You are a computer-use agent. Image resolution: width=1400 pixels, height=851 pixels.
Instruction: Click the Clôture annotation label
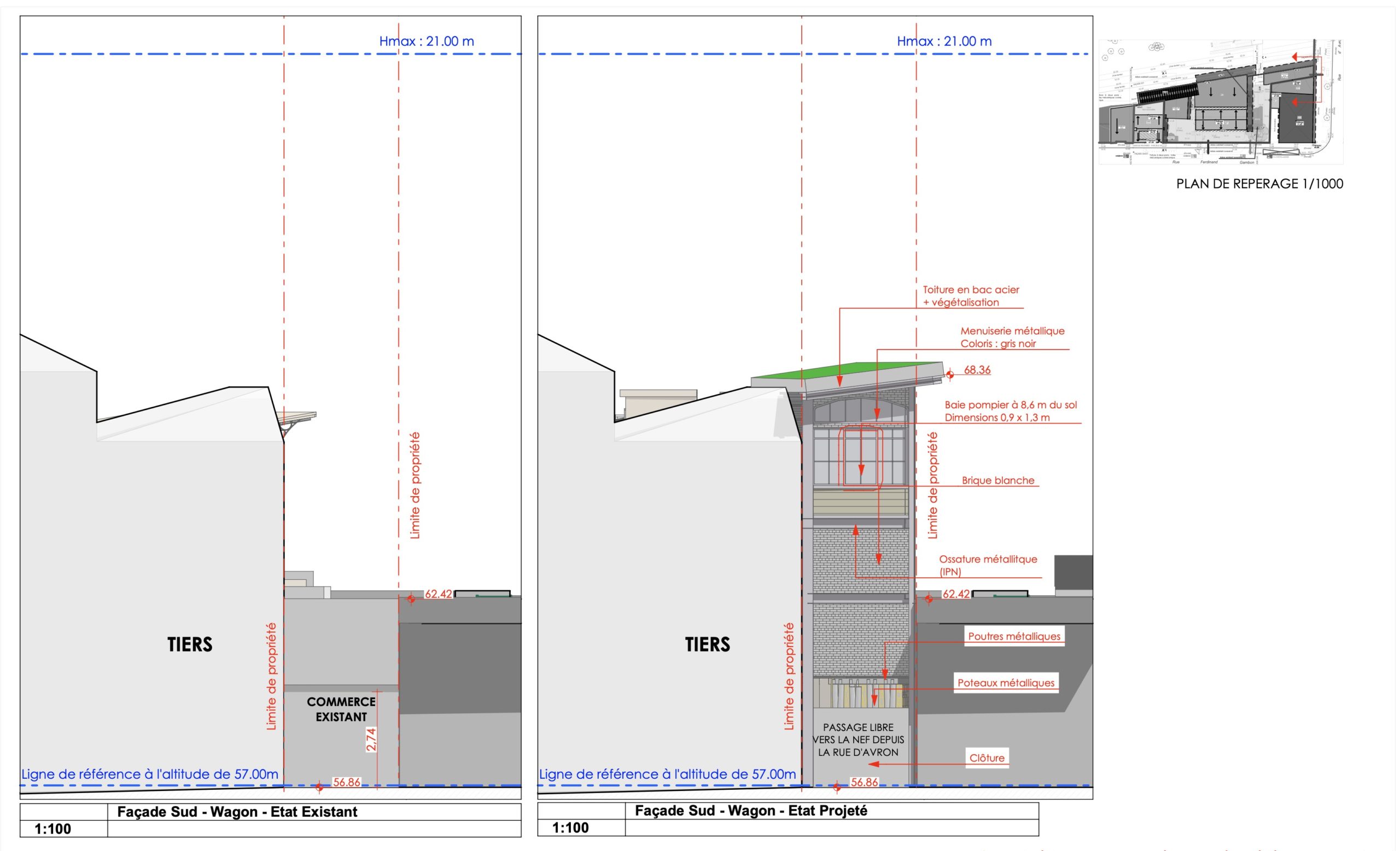coord(987,758)
